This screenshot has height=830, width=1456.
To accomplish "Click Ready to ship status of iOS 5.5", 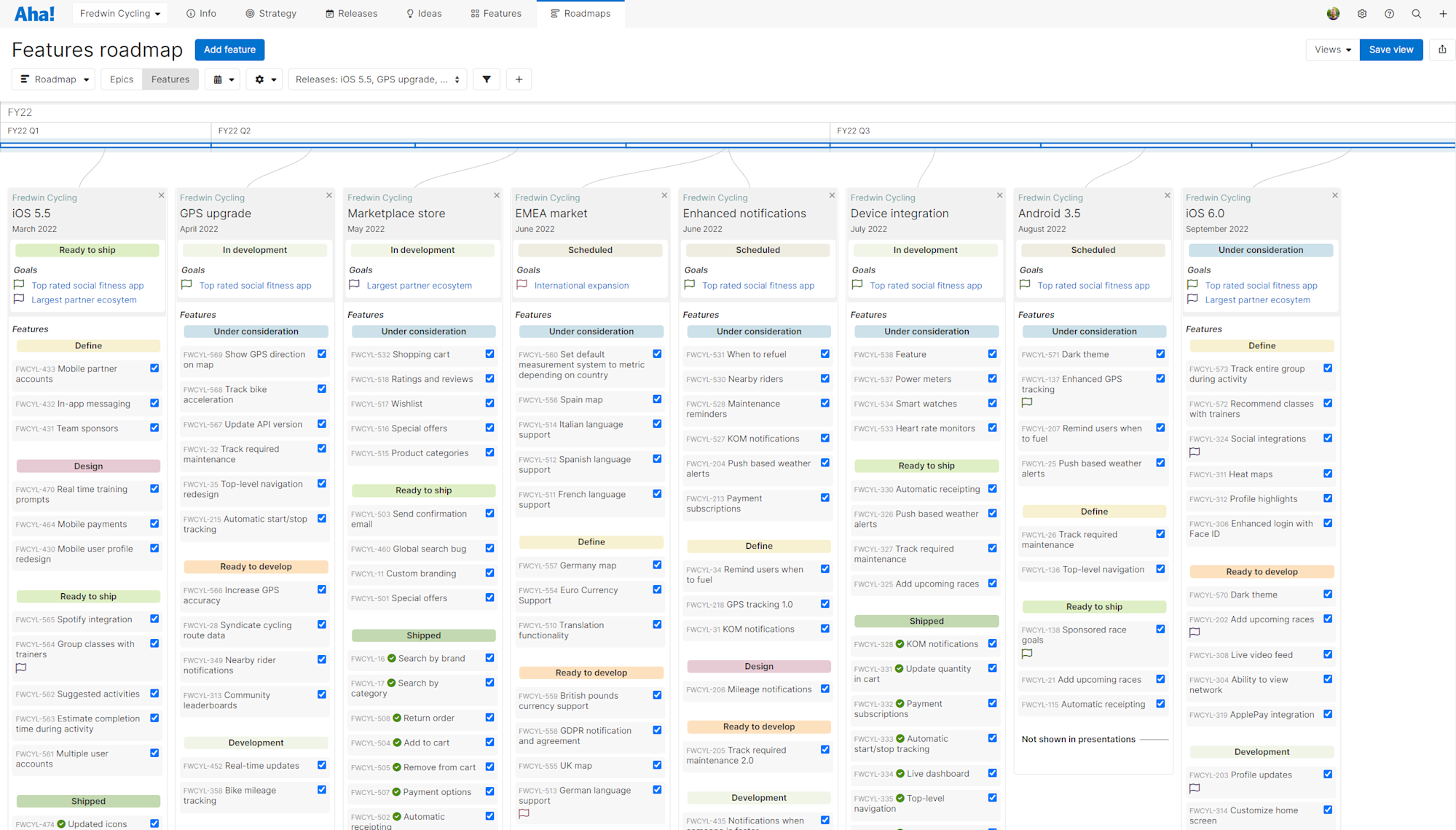I will [x=87, y=250].
